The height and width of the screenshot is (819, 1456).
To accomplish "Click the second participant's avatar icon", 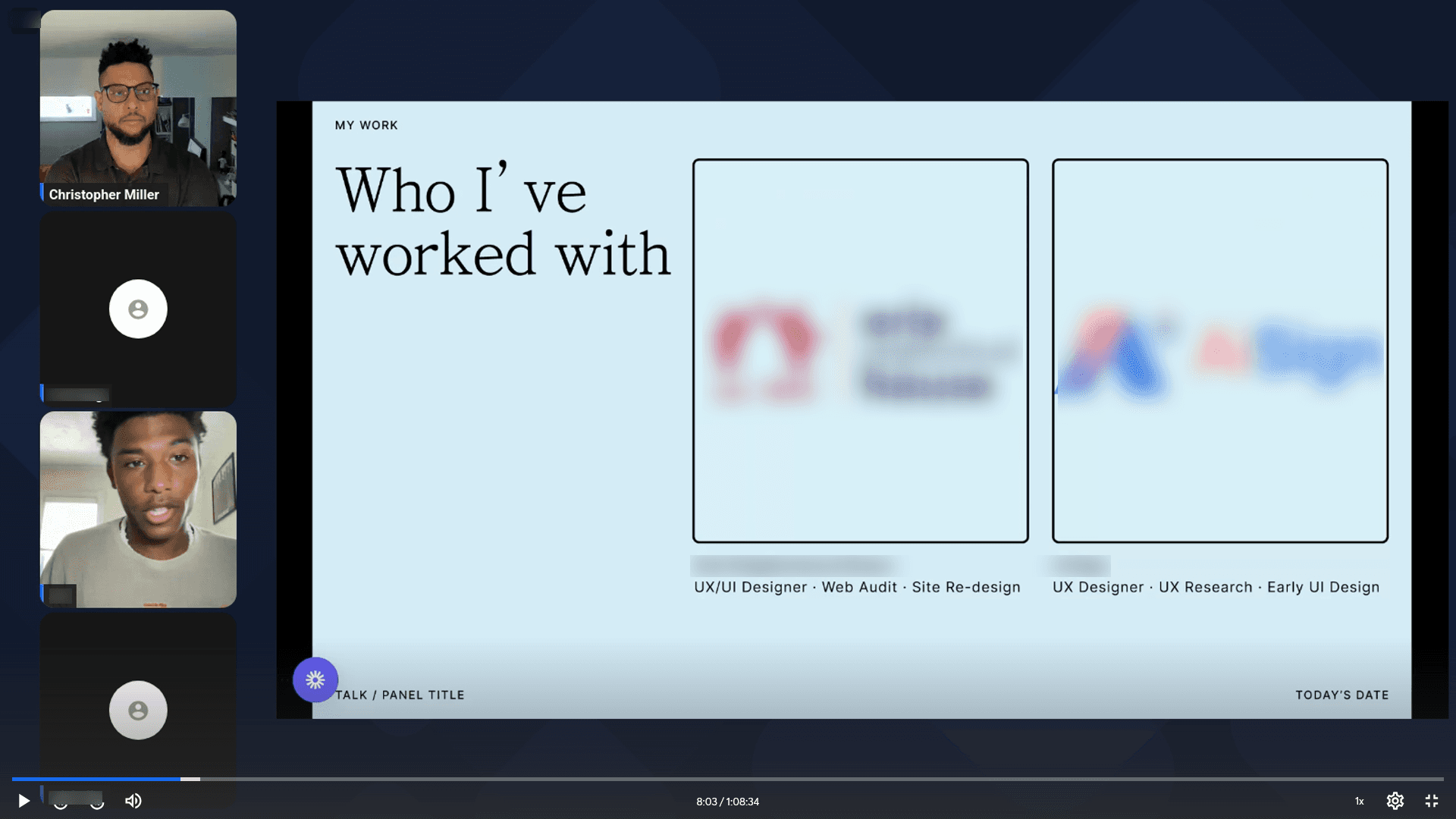I will (x=138, y=309).
